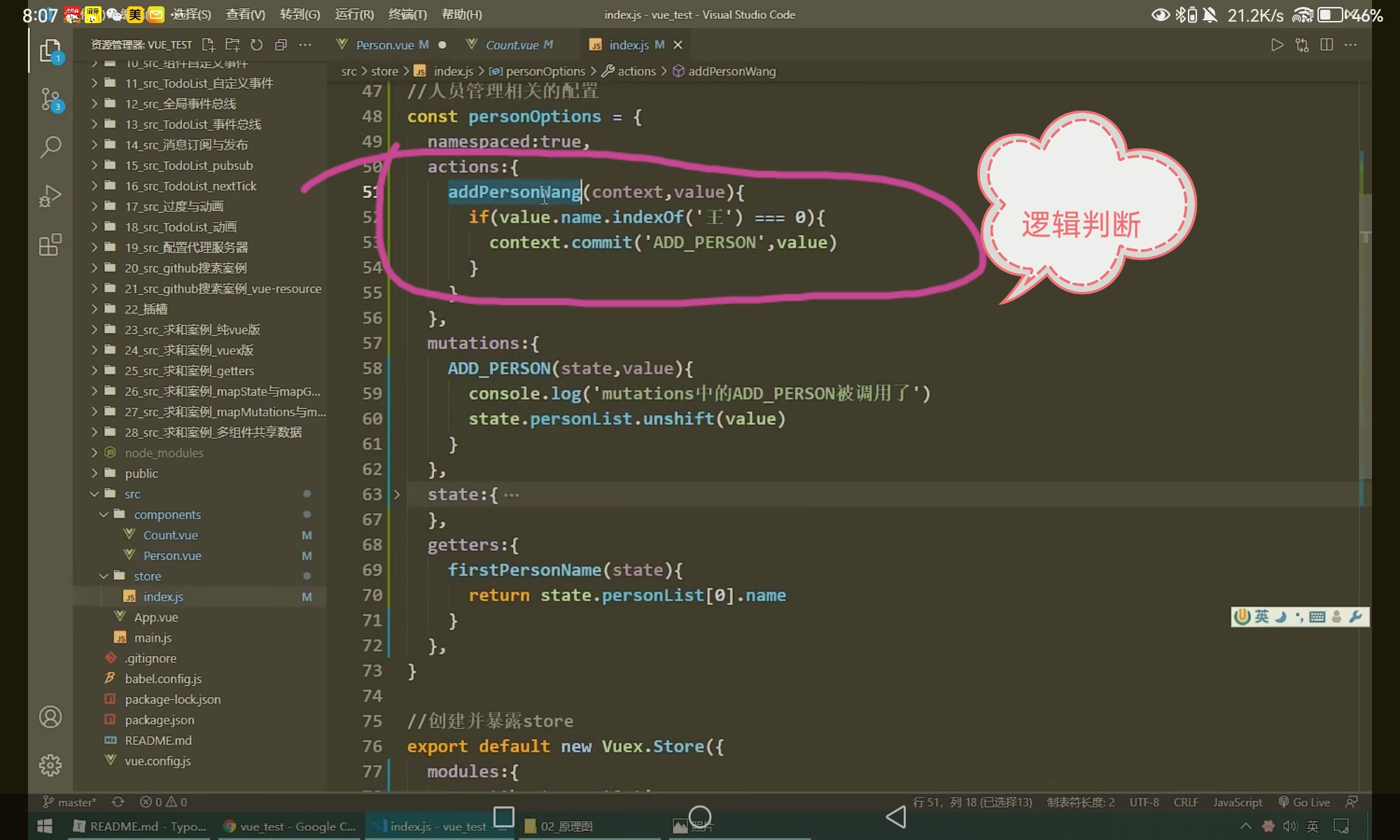Switch to the Person.vue tab
1400x840 pixels.
pos(384,45)
